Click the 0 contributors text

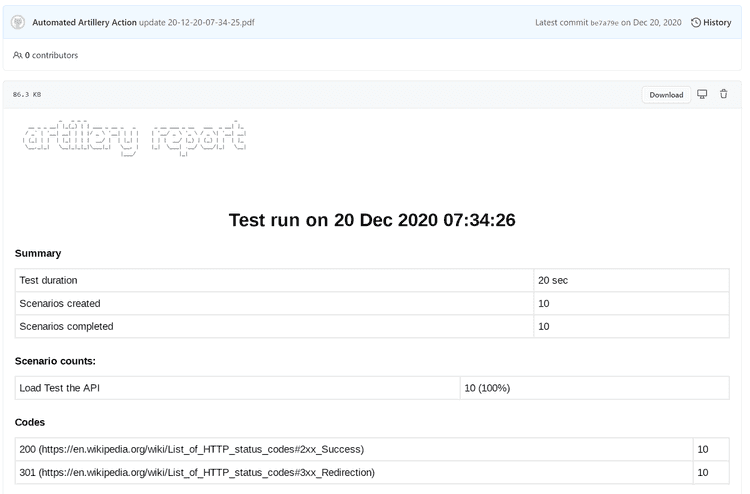tap(51, 55)
